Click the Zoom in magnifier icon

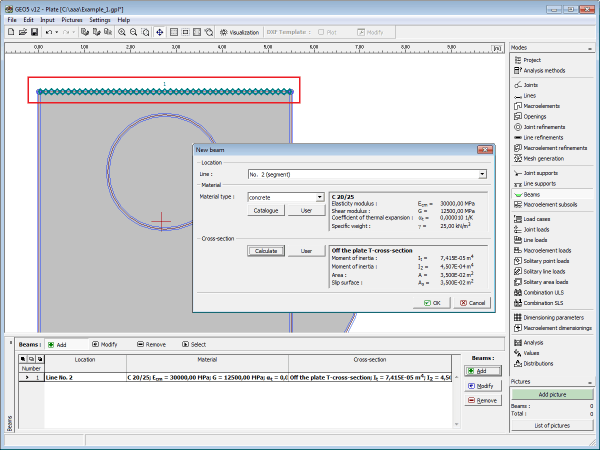pos(122,32)
